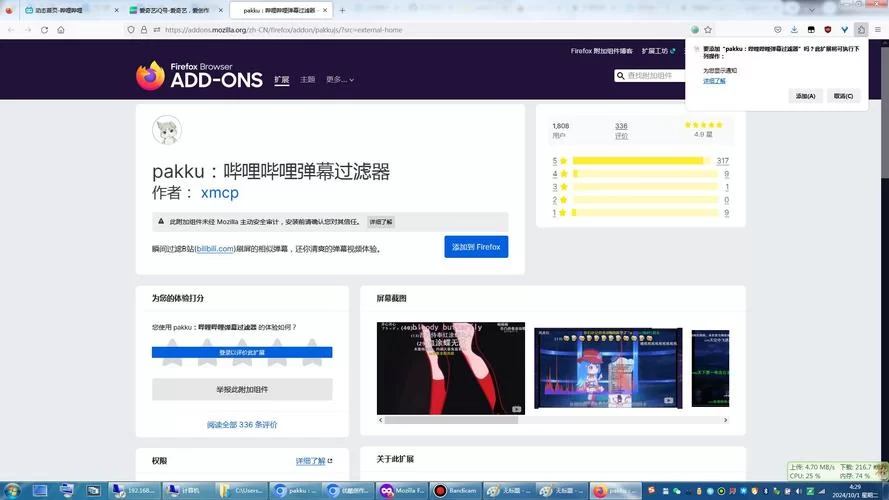Select the 扩展 navigation tab
Viewport: 889px width, 500px height.
coord(281,79)
